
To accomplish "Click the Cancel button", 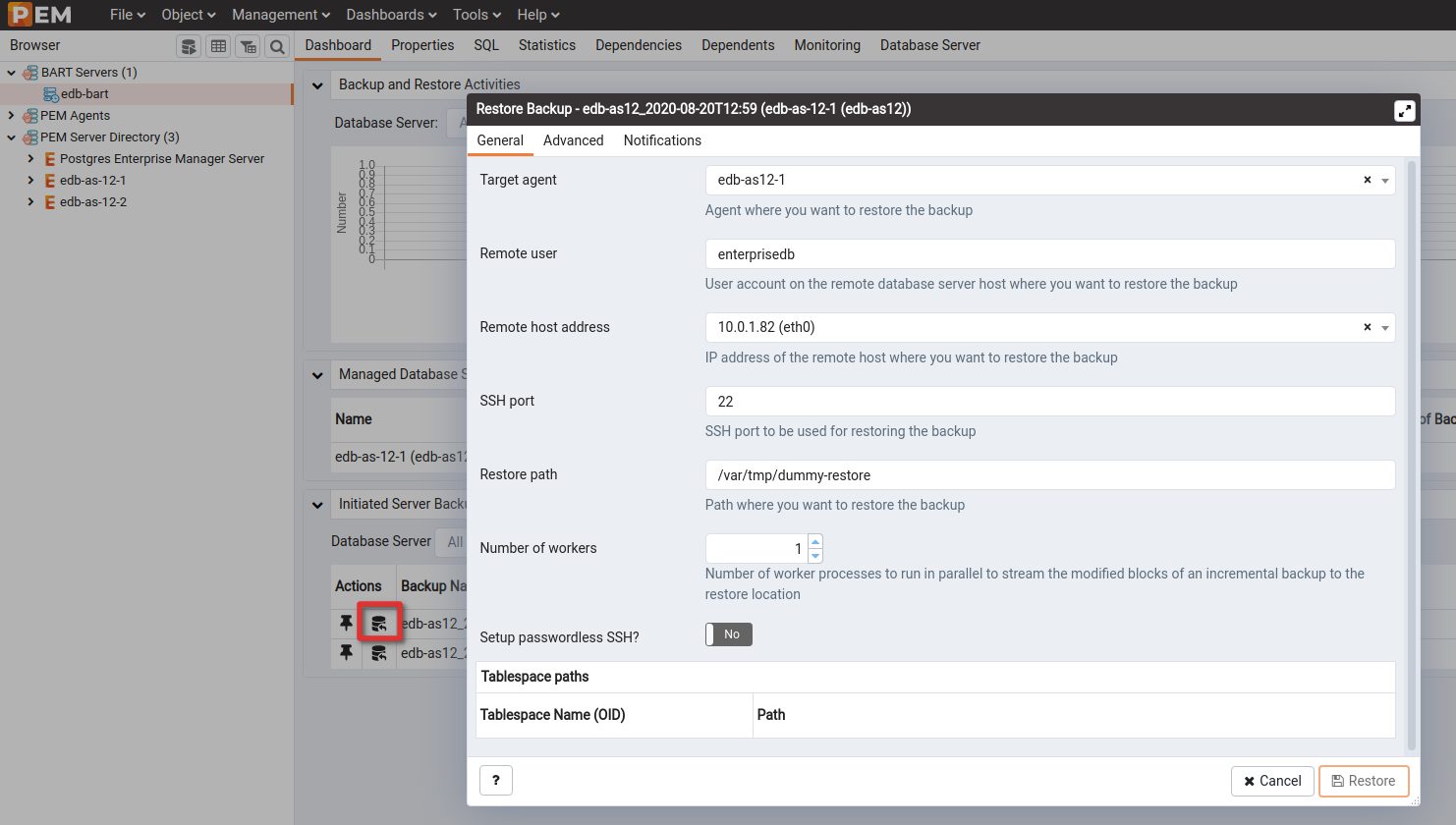I will [x=1272, y=781].
